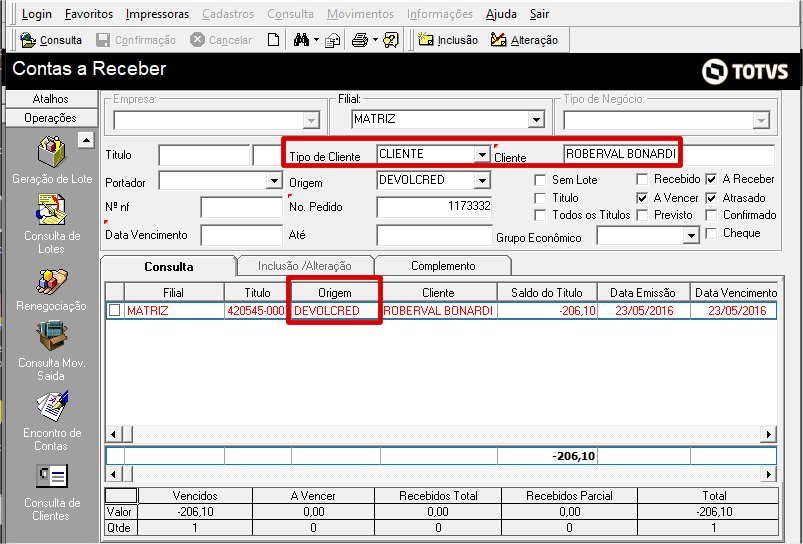This screenshot has width=803, height=544.
Task: Open Geração de Lote operation
Action: pos(52,160)
